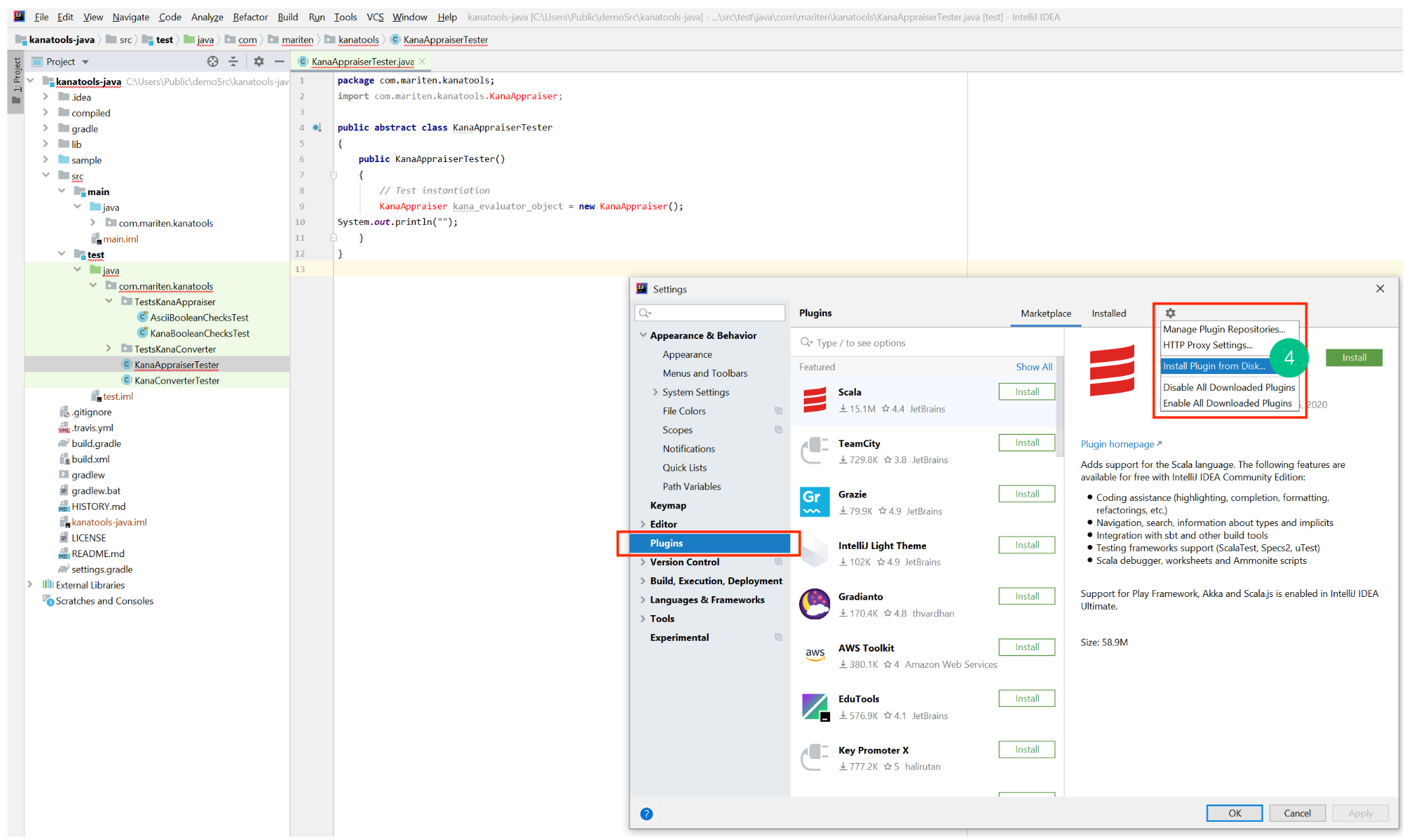Click the File Colors project-level copy icon
Screen dimensions: 1409x840
coord(778,411)
